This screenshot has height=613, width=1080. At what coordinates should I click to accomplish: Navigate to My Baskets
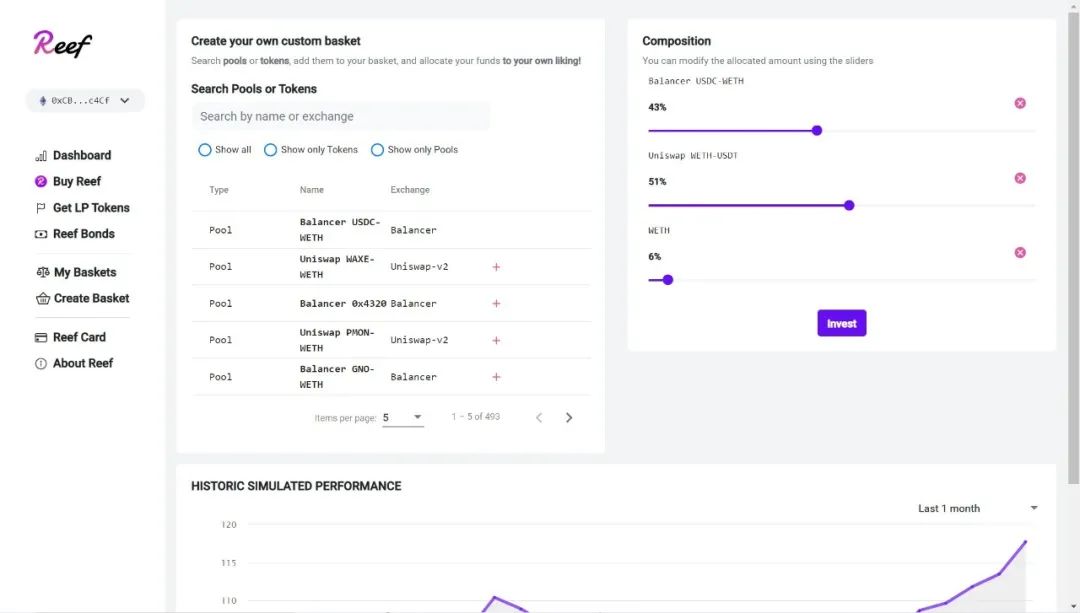click(84, 272)
